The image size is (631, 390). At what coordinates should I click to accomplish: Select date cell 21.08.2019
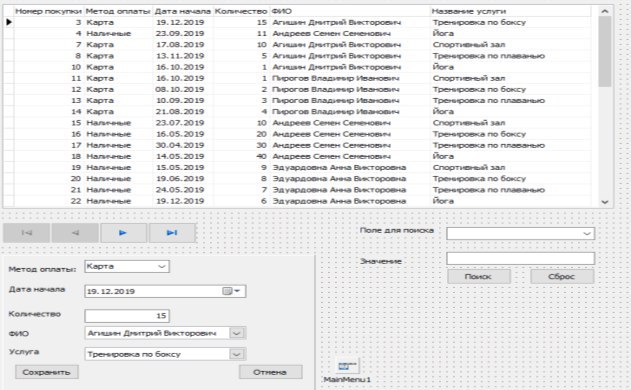point(180,111)
